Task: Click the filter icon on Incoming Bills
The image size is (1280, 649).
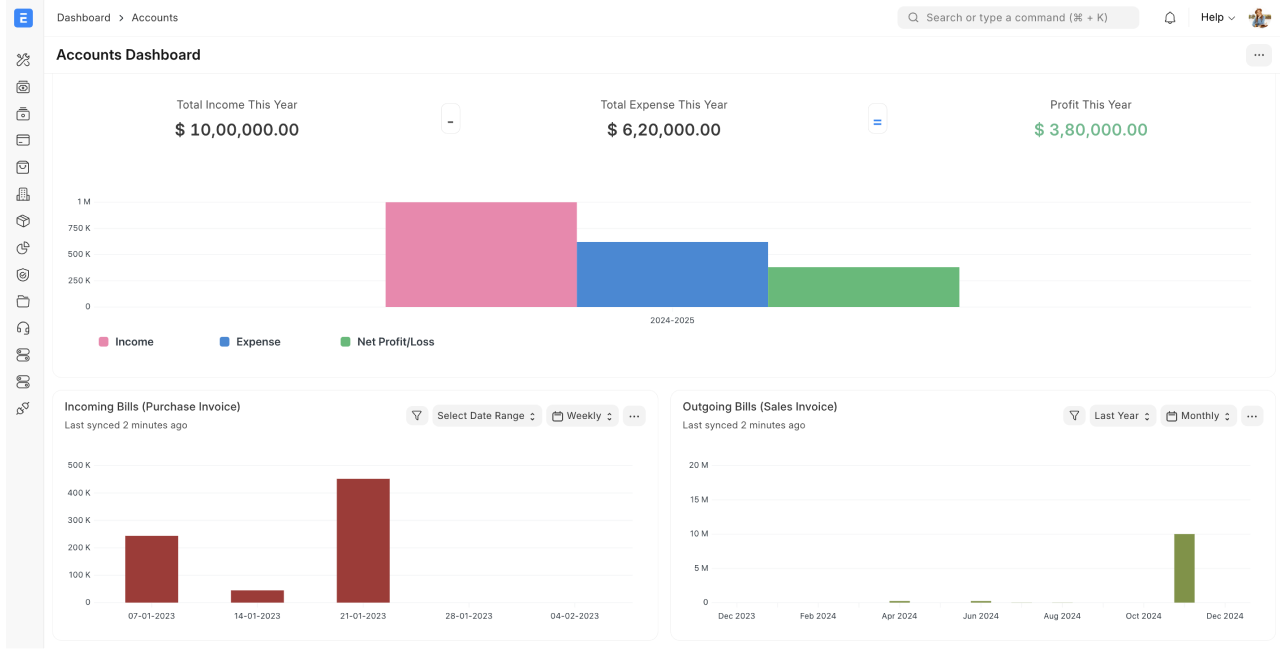Action: pyautogui.click(x=417, y=415)
